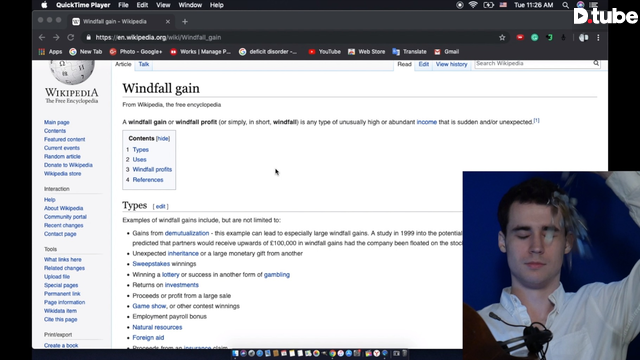Open the gambling link
The height and width of the screenshot is (360, 640).
(x=277, y=275)
